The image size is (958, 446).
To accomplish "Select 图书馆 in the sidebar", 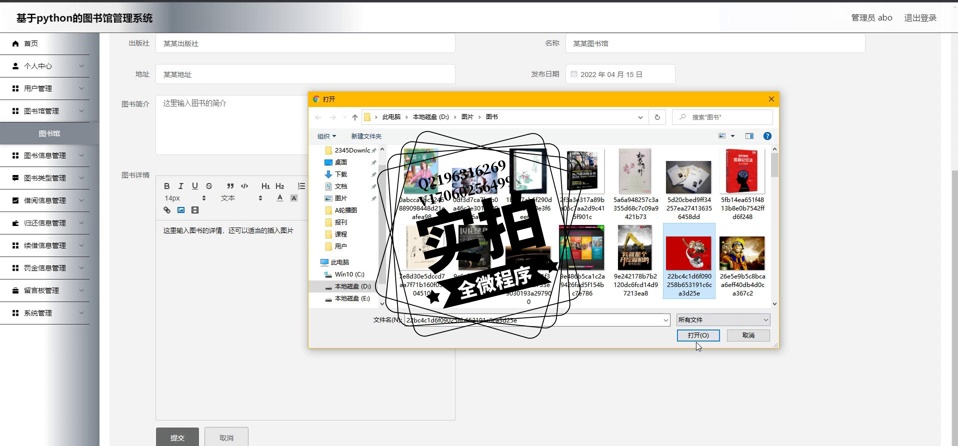I will coord(49,133).
